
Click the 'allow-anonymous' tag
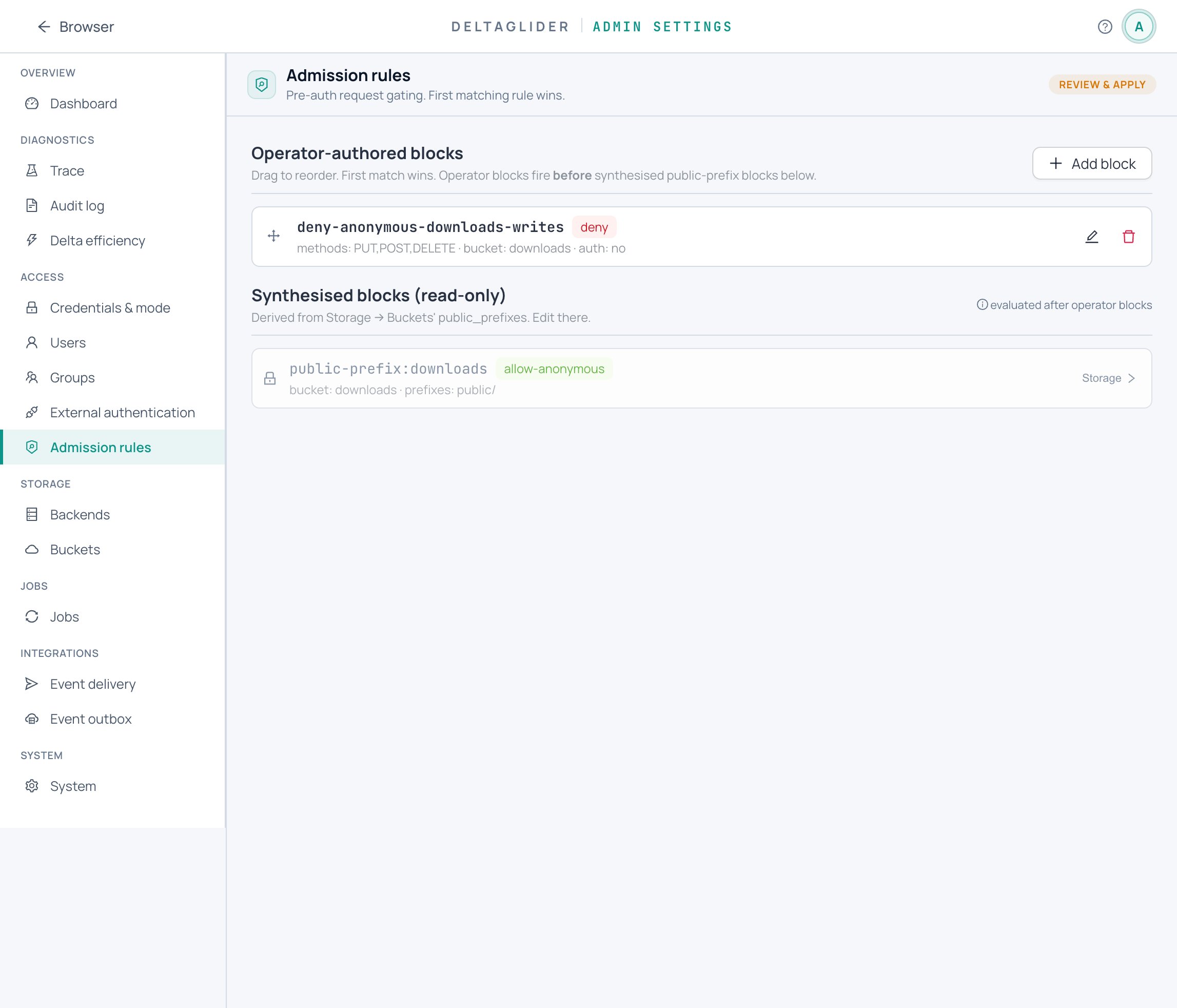point(554,369)
